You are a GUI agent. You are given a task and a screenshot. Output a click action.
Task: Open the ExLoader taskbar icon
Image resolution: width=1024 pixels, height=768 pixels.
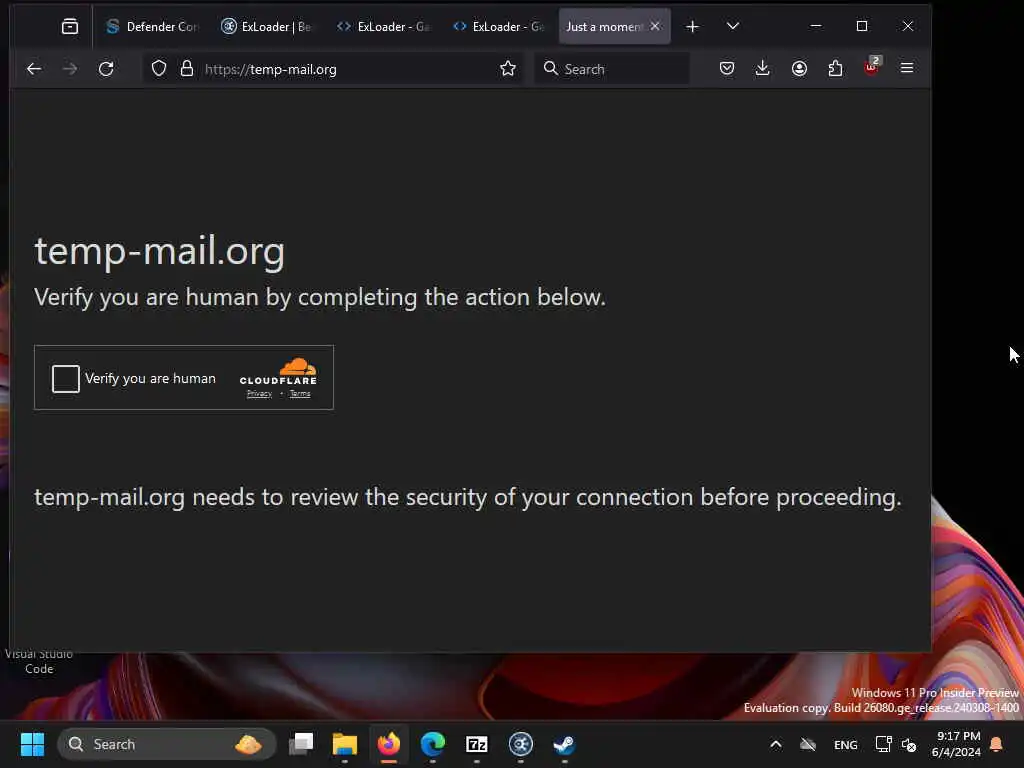pyautogui.click(x=520, y=744)
